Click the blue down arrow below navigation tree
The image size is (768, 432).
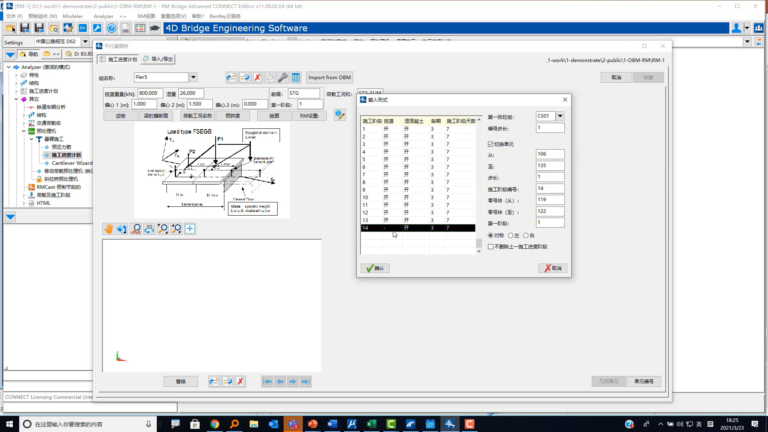(x=10, y=216)
